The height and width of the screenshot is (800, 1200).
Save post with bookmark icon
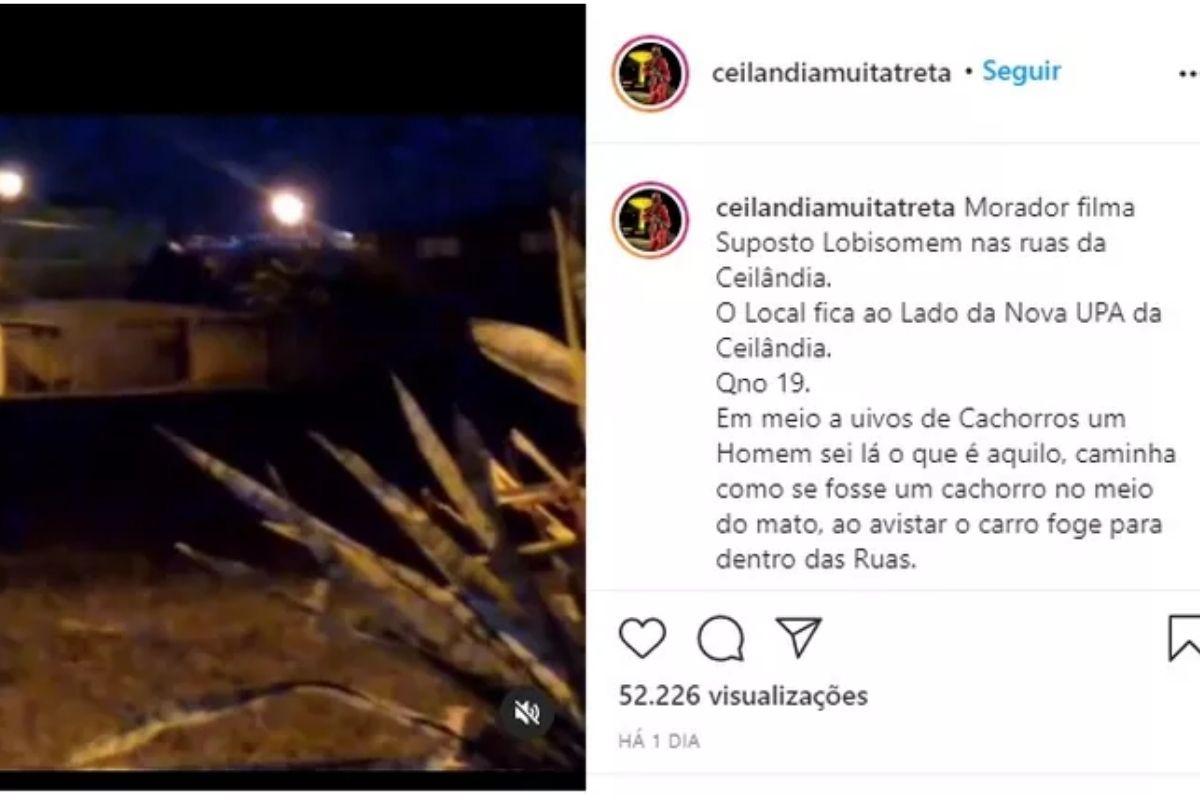click(1184, 638)
